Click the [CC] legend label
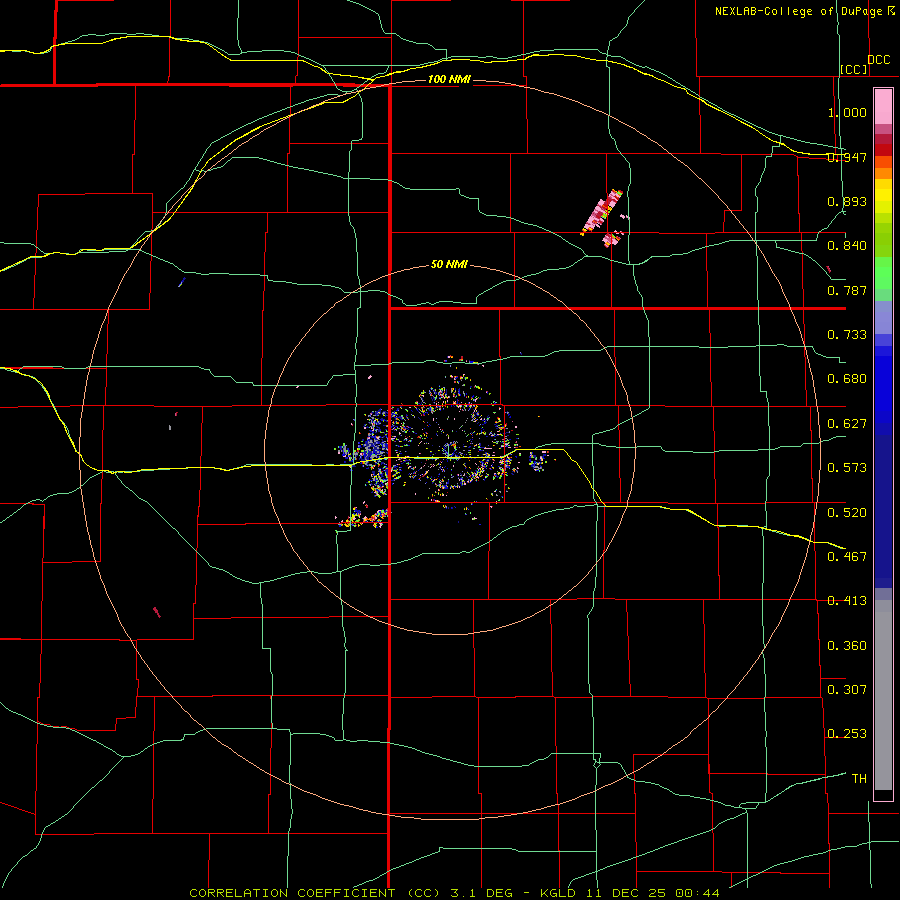Image resolution: width=900 pixels, height=900 pixels. point(853,69)
